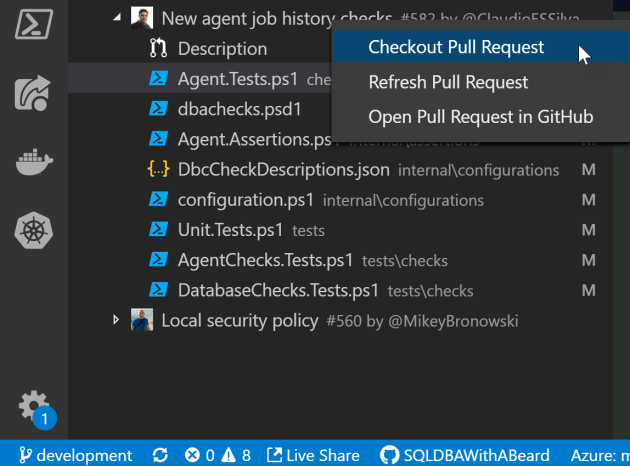
Task: Open the Kubernetes activity bar icon
Action: (34, 233)
